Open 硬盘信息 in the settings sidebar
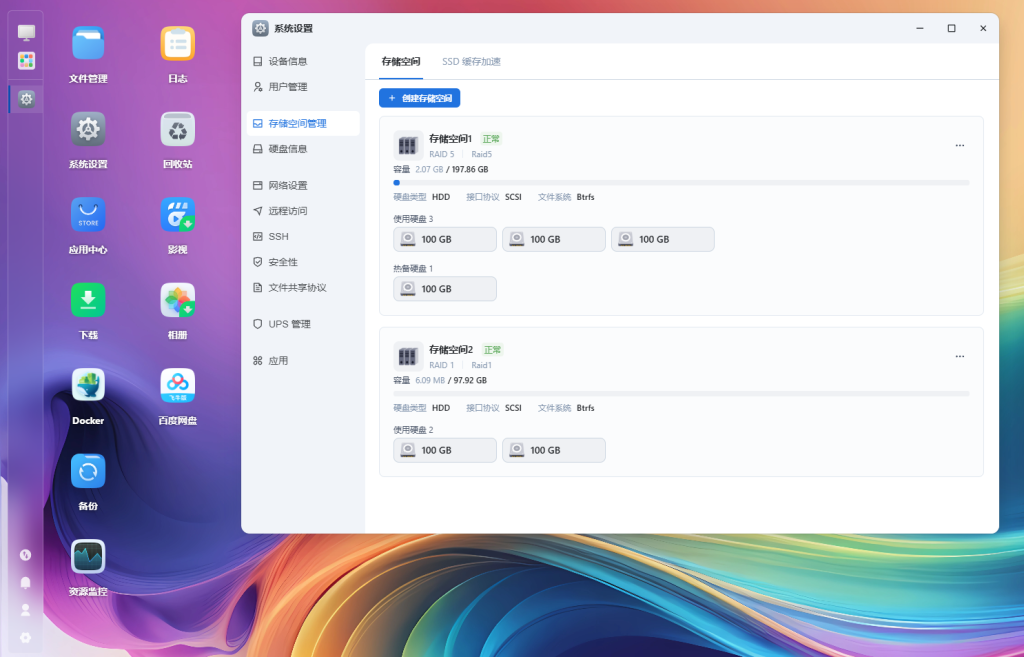 pos(288,149)
